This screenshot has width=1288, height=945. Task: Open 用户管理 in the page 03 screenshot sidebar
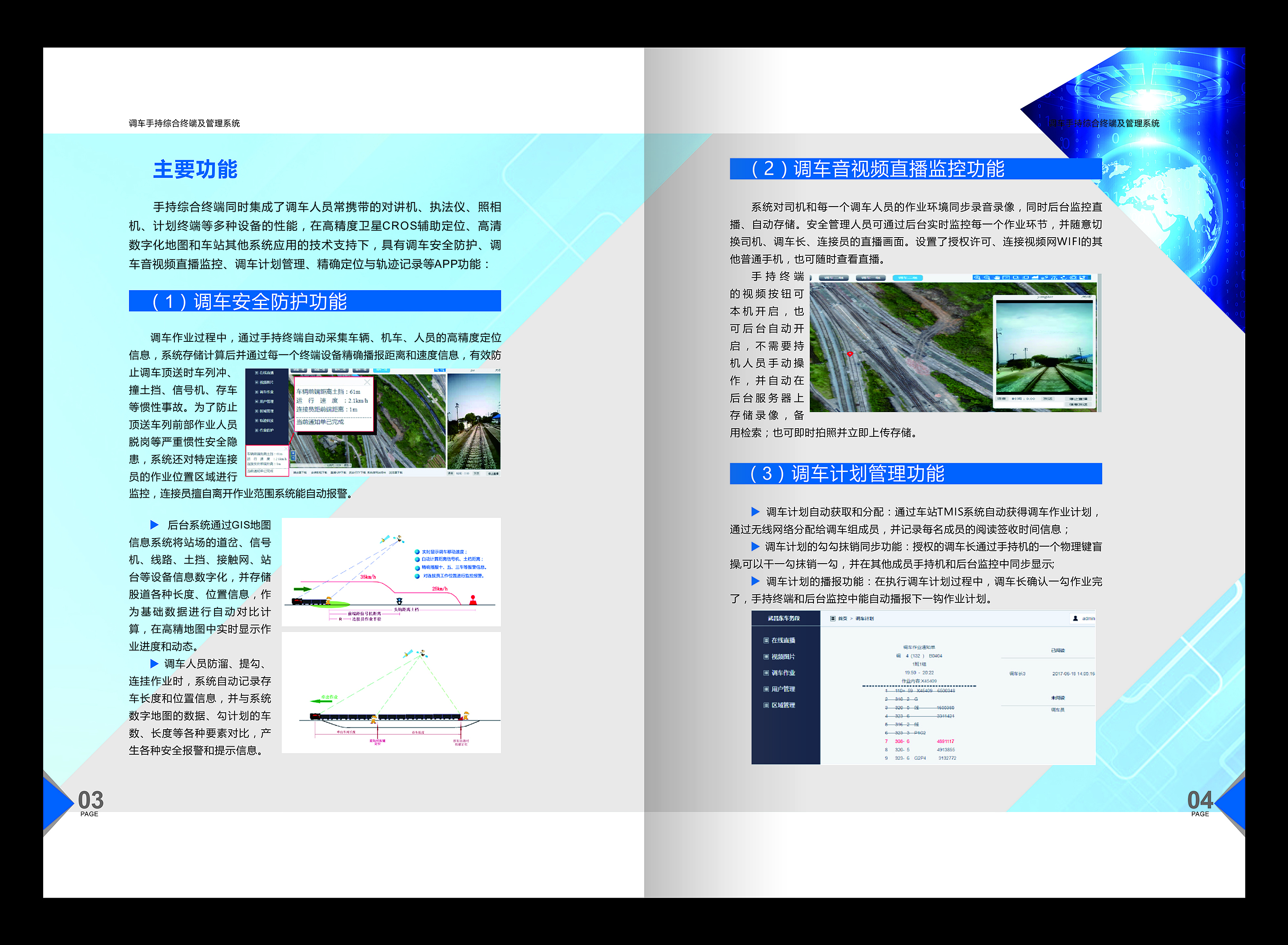(x=265, y=402)
